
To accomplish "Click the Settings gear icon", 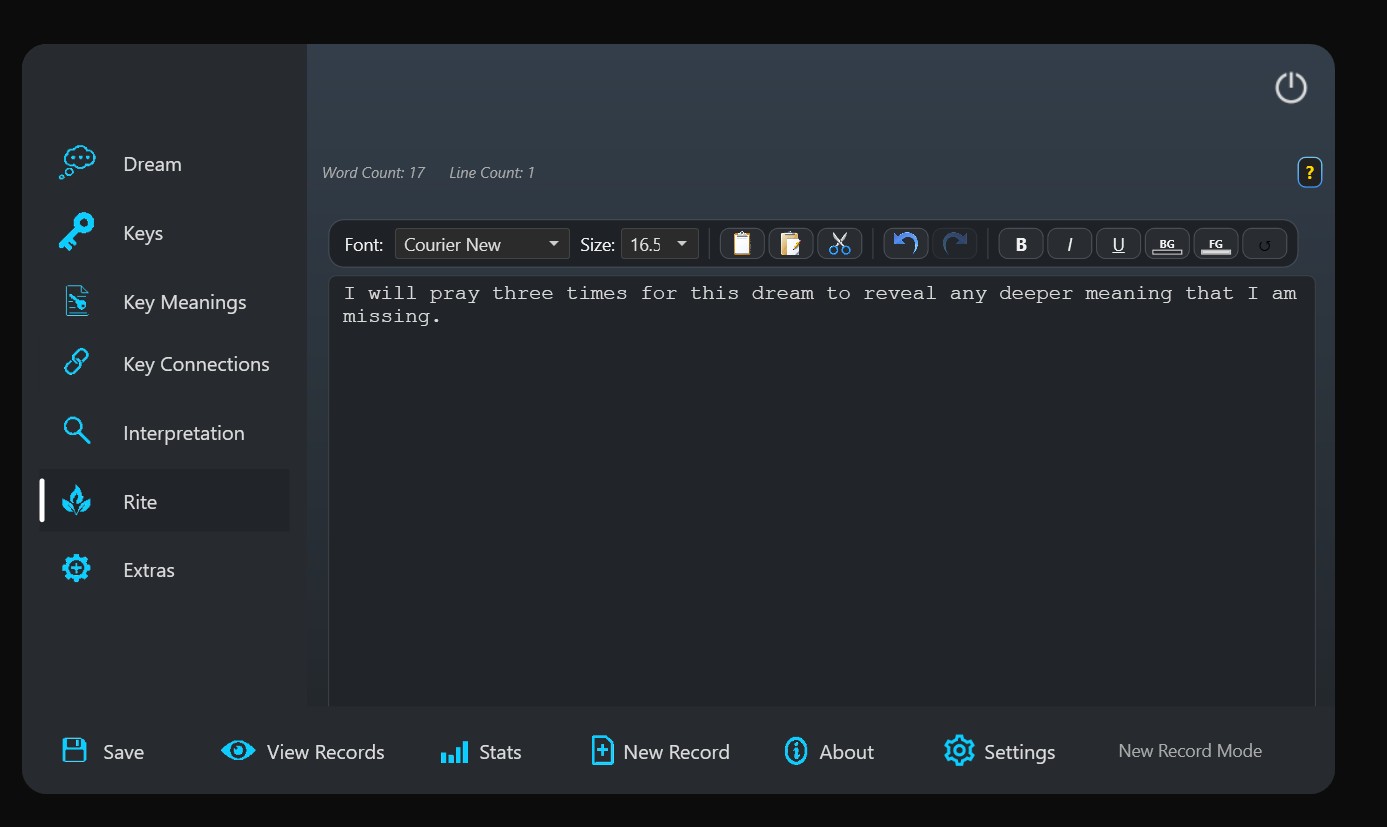I will click(x=959, y=751).
